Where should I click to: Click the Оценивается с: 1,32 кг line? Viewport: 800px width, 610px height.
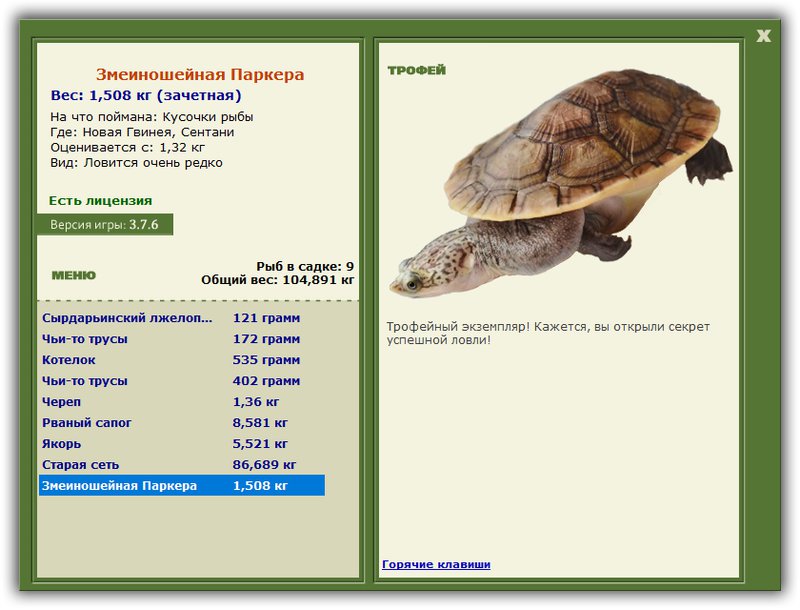(128, 147)
